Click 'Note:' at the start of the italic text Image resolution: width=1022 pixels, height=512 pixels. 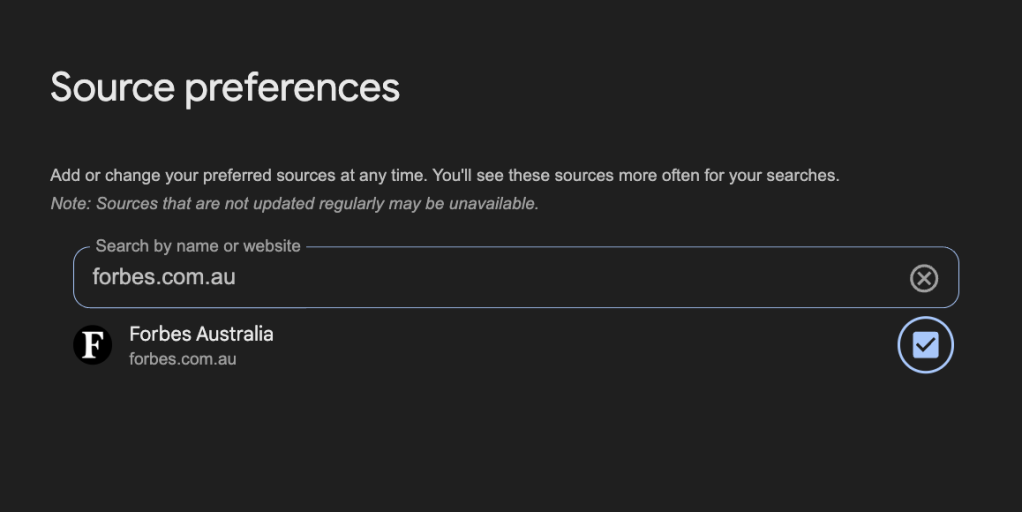pyautogui.click(x=70, y=204)
